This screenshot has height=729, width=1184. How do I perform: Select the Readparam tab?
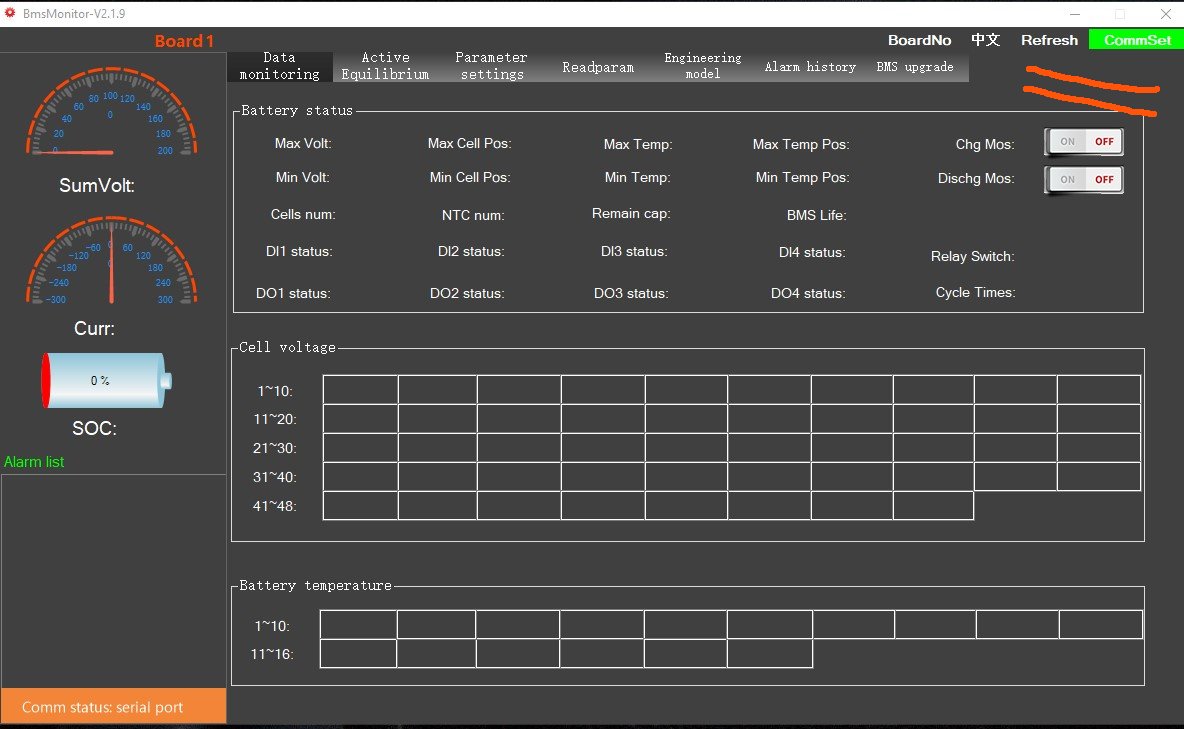(598, 67)
